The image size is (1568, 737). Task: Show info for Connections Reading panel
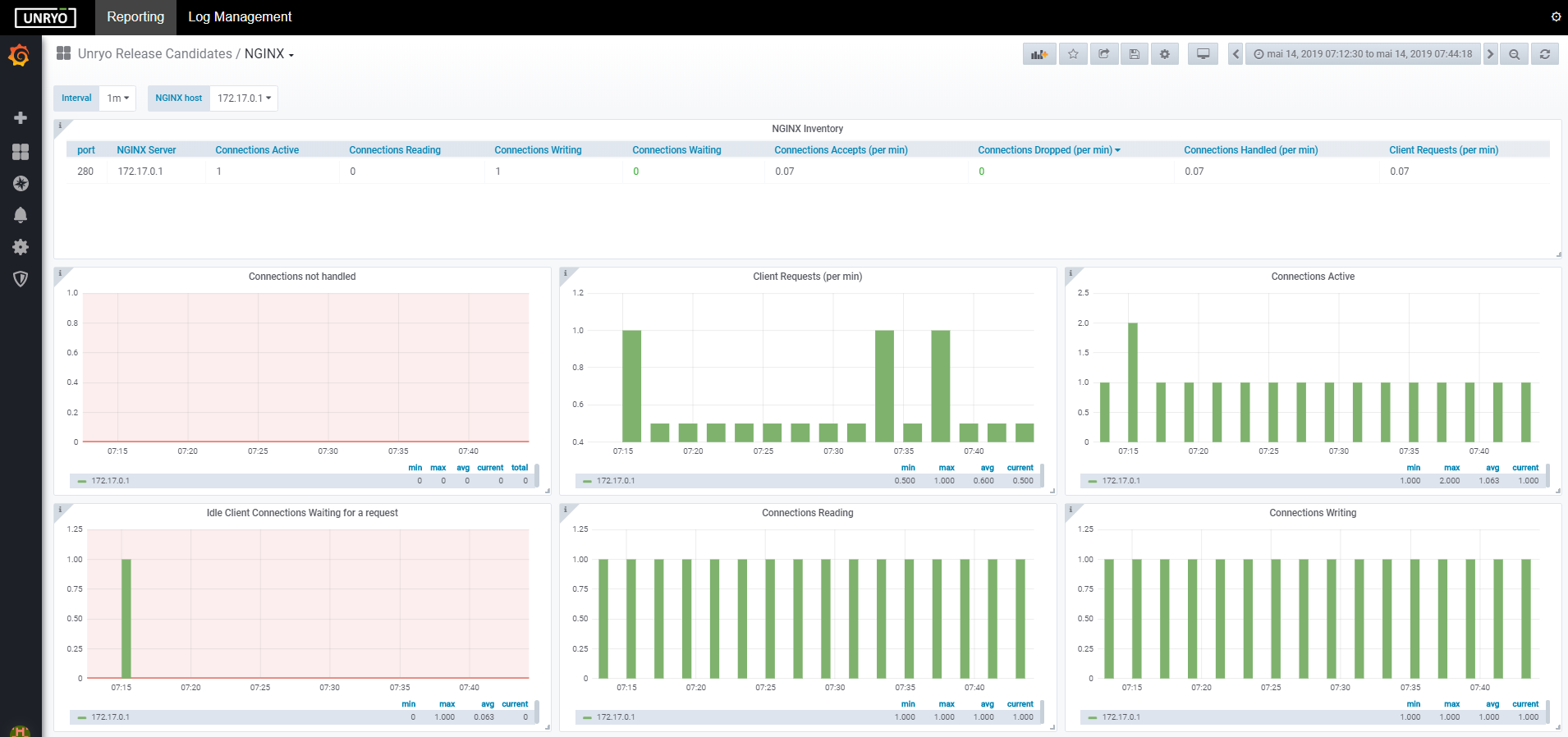coord(566,510)
